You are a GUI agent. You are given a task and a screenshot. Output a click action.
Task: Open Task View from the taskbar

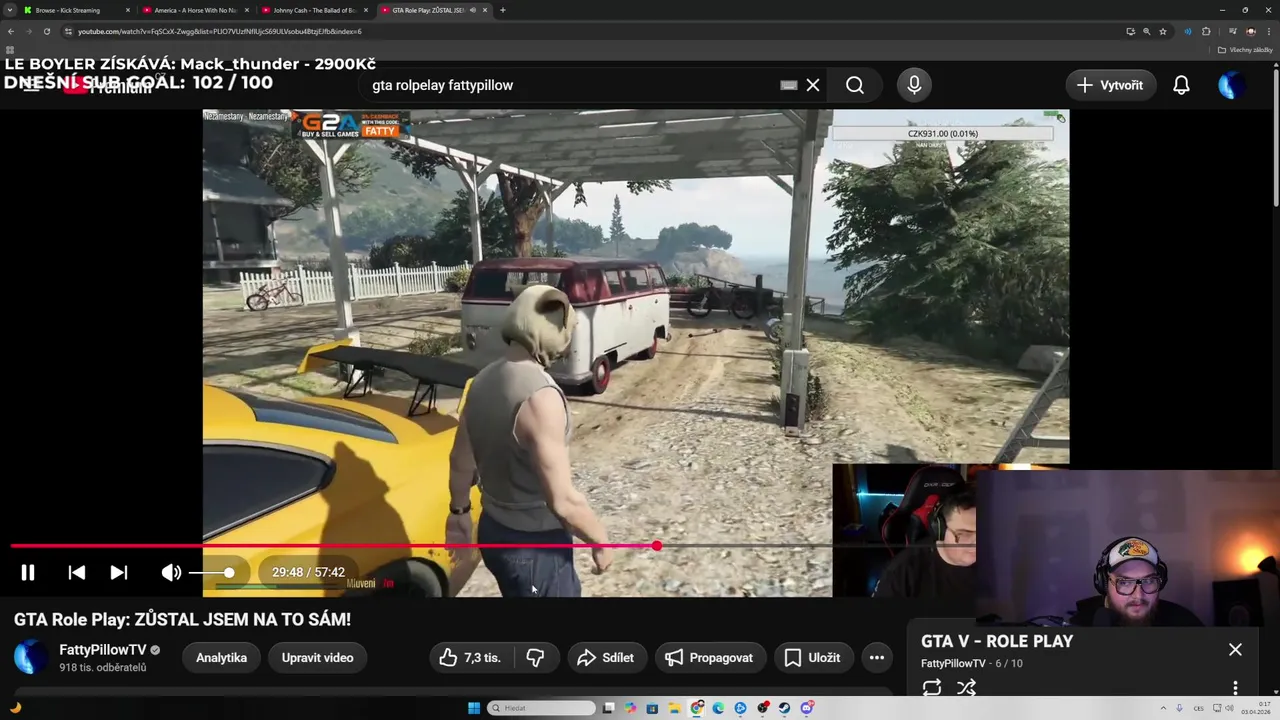pos(609,708)
